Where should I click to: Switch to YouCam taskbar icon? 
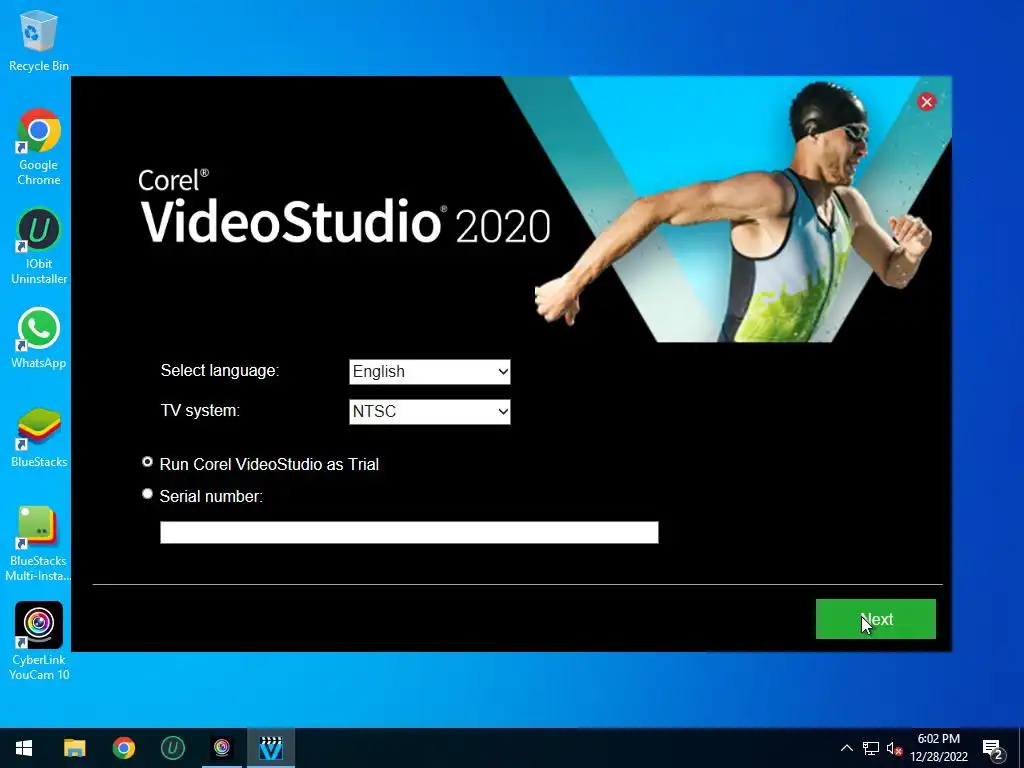222,748
